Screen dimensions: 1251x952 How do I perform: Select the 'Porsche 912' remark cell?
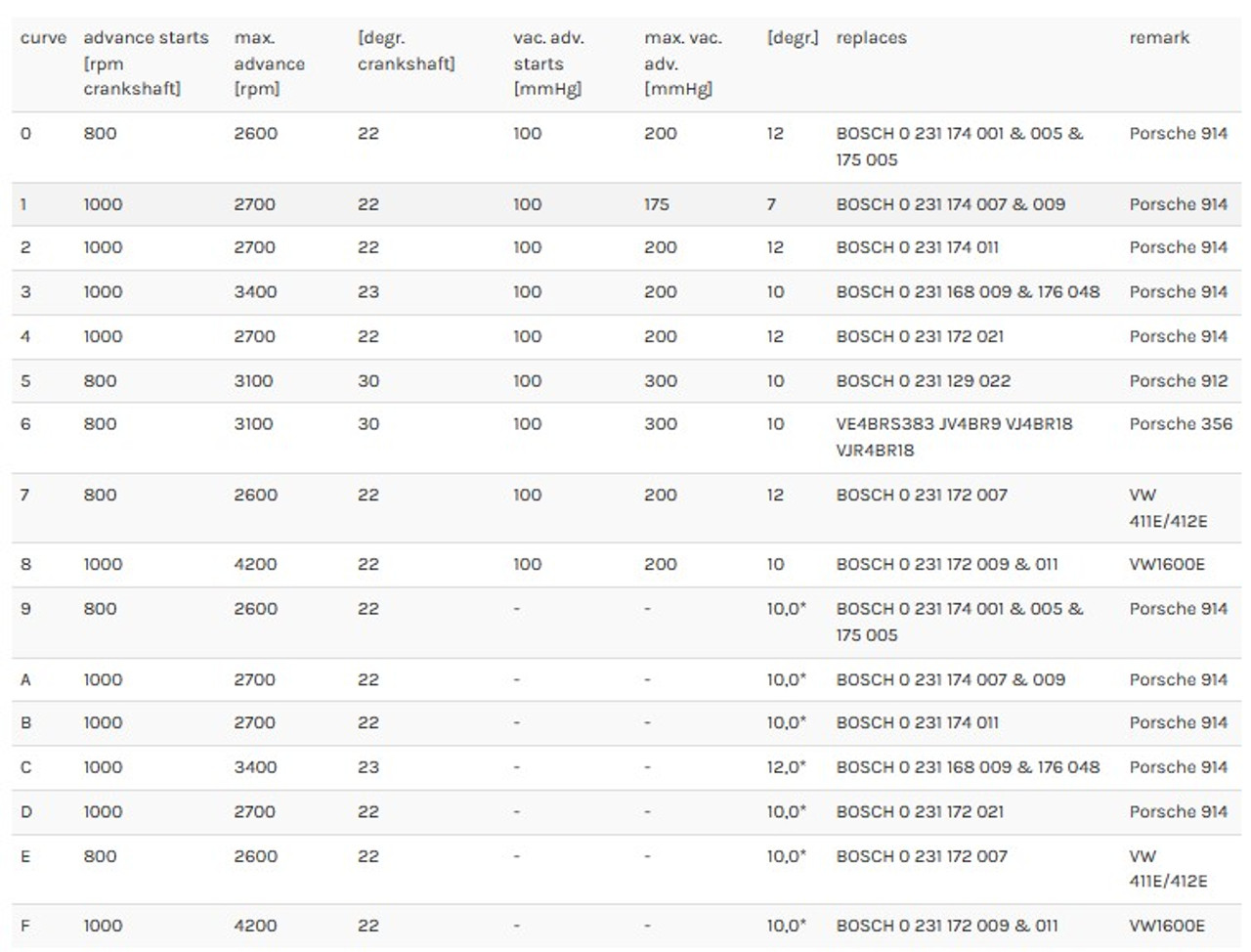point(1178,381)
